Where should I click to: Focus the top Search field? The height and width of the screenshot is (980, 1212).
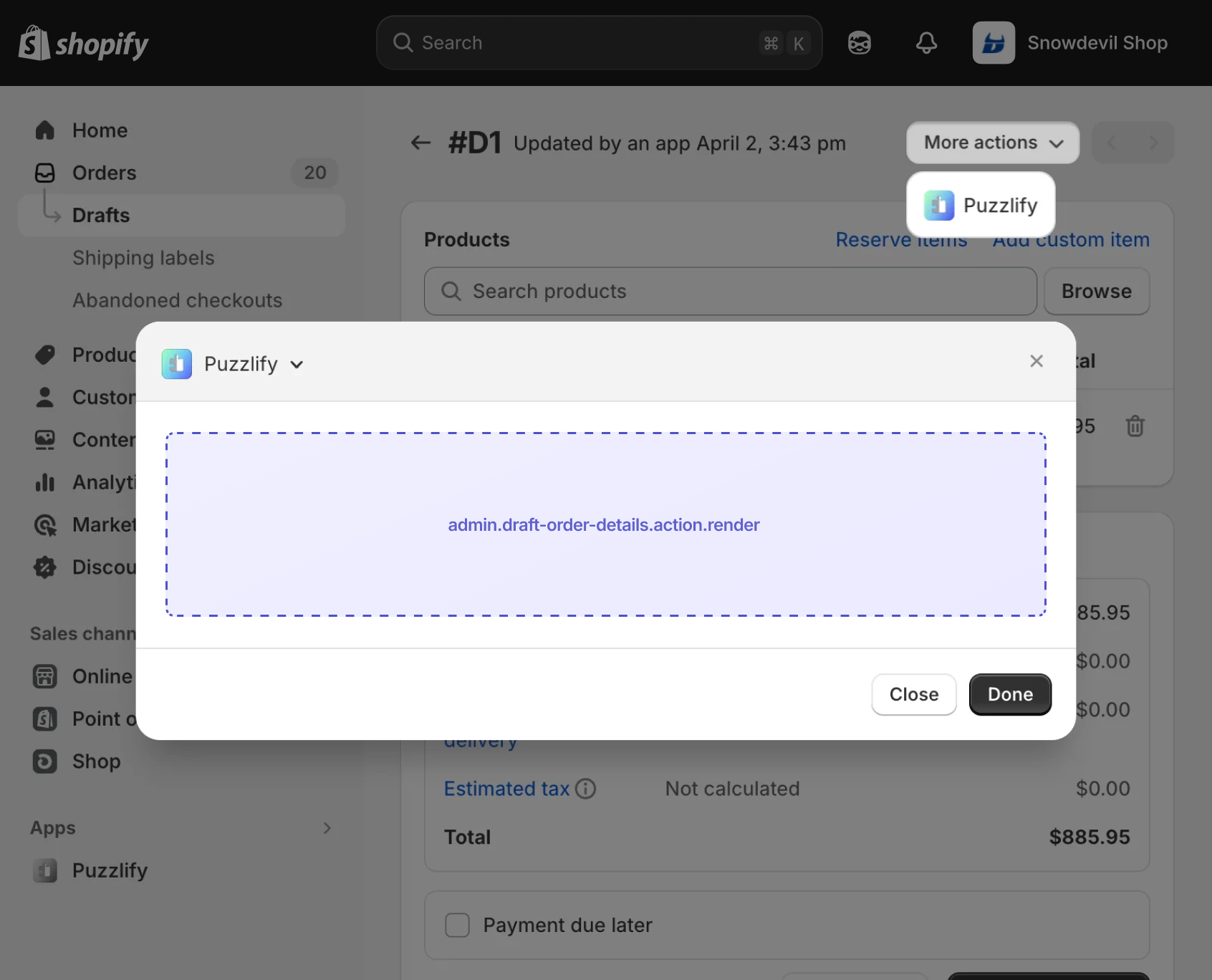click(x=599, y=43)
